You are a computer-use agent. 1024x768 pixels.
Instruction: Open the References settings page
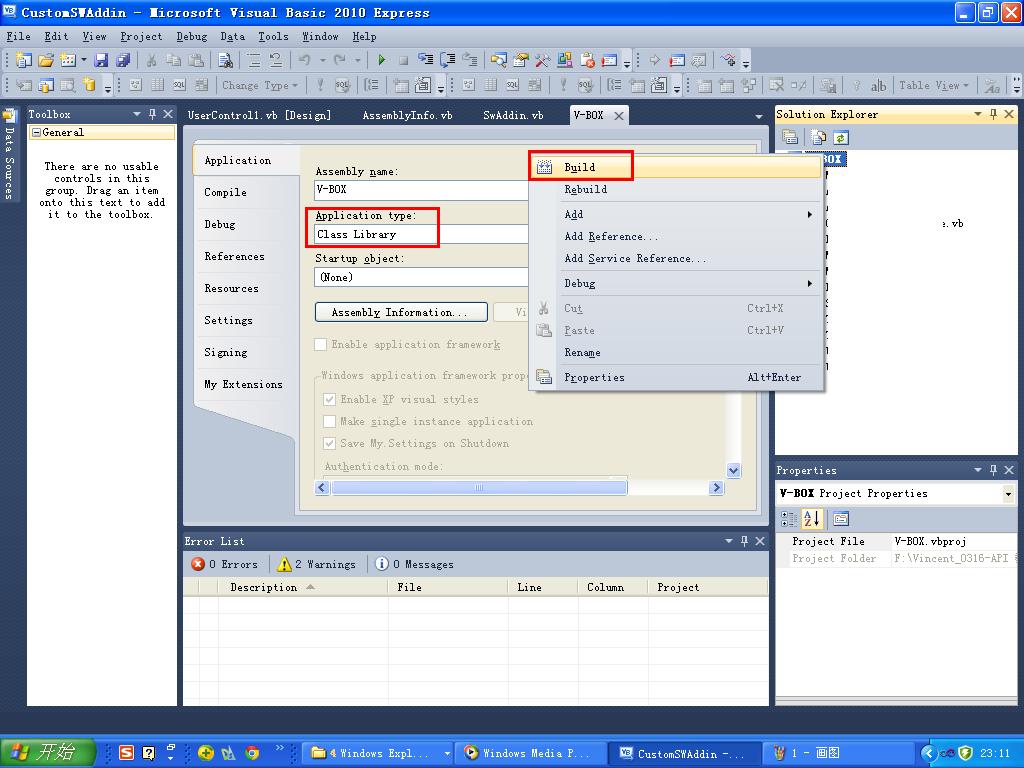pyautogui.click(x=234, y=256)
